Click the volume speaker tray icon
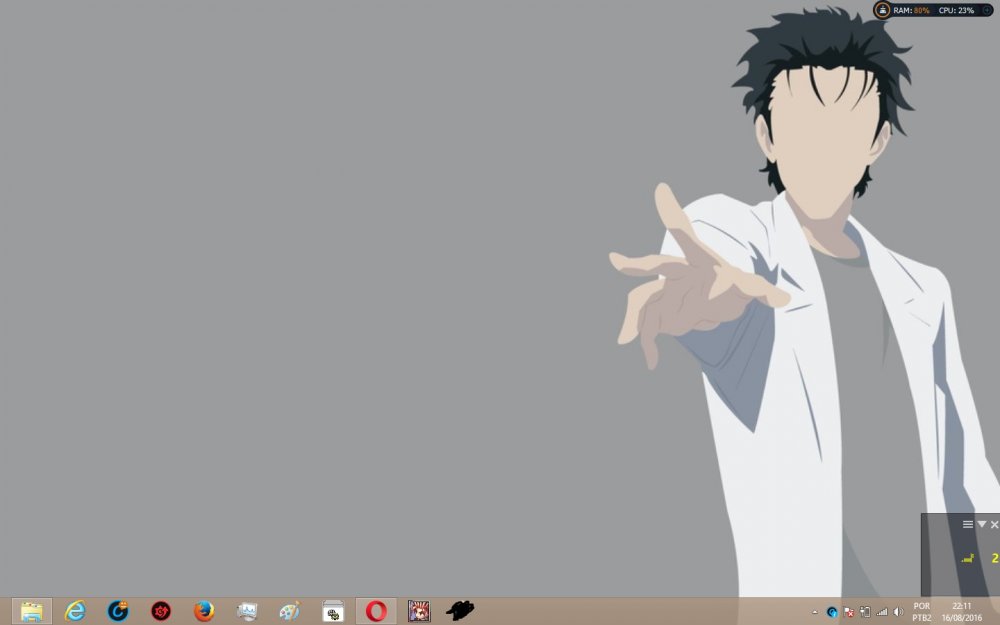The width and height of the screenshot is (1000, 625). (x=897, y=612)
